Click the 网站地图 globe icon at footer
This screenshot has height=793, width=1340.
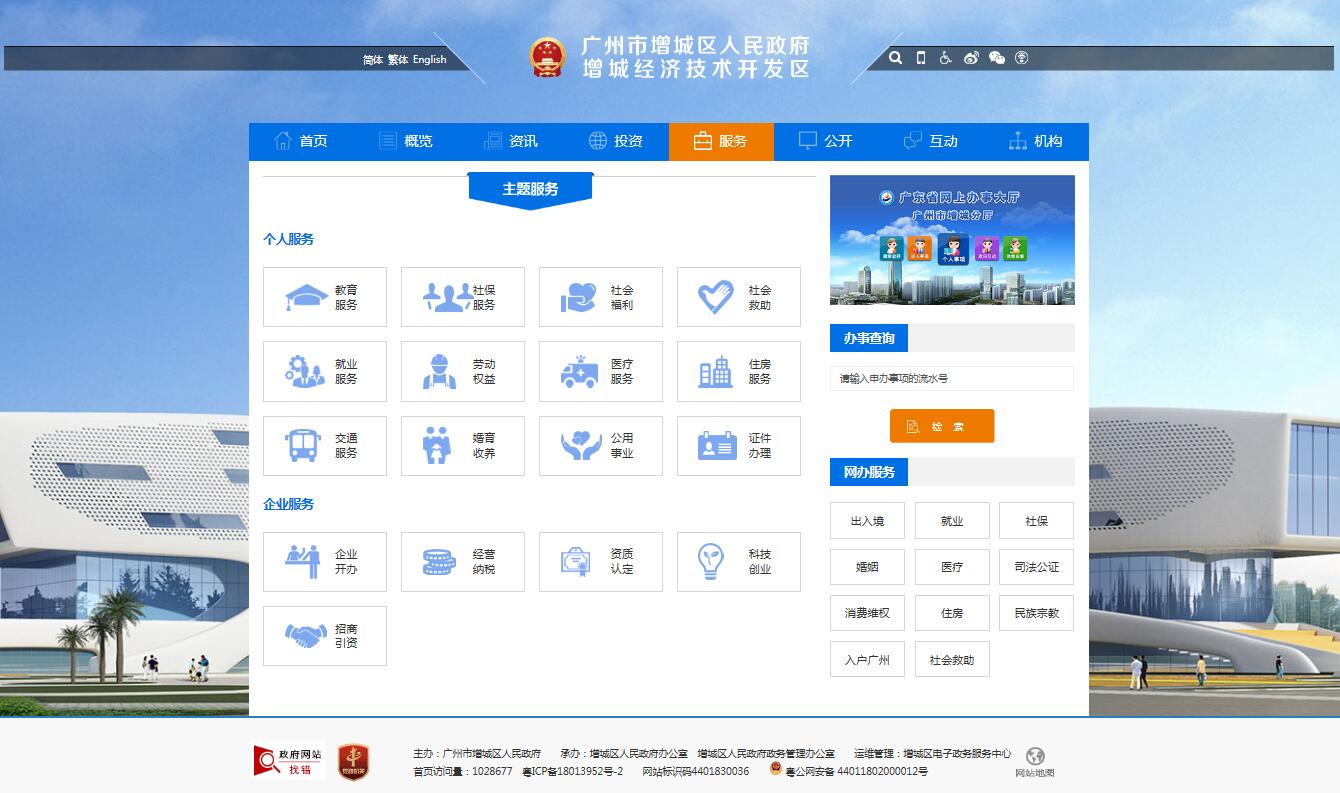point(1038,759)
